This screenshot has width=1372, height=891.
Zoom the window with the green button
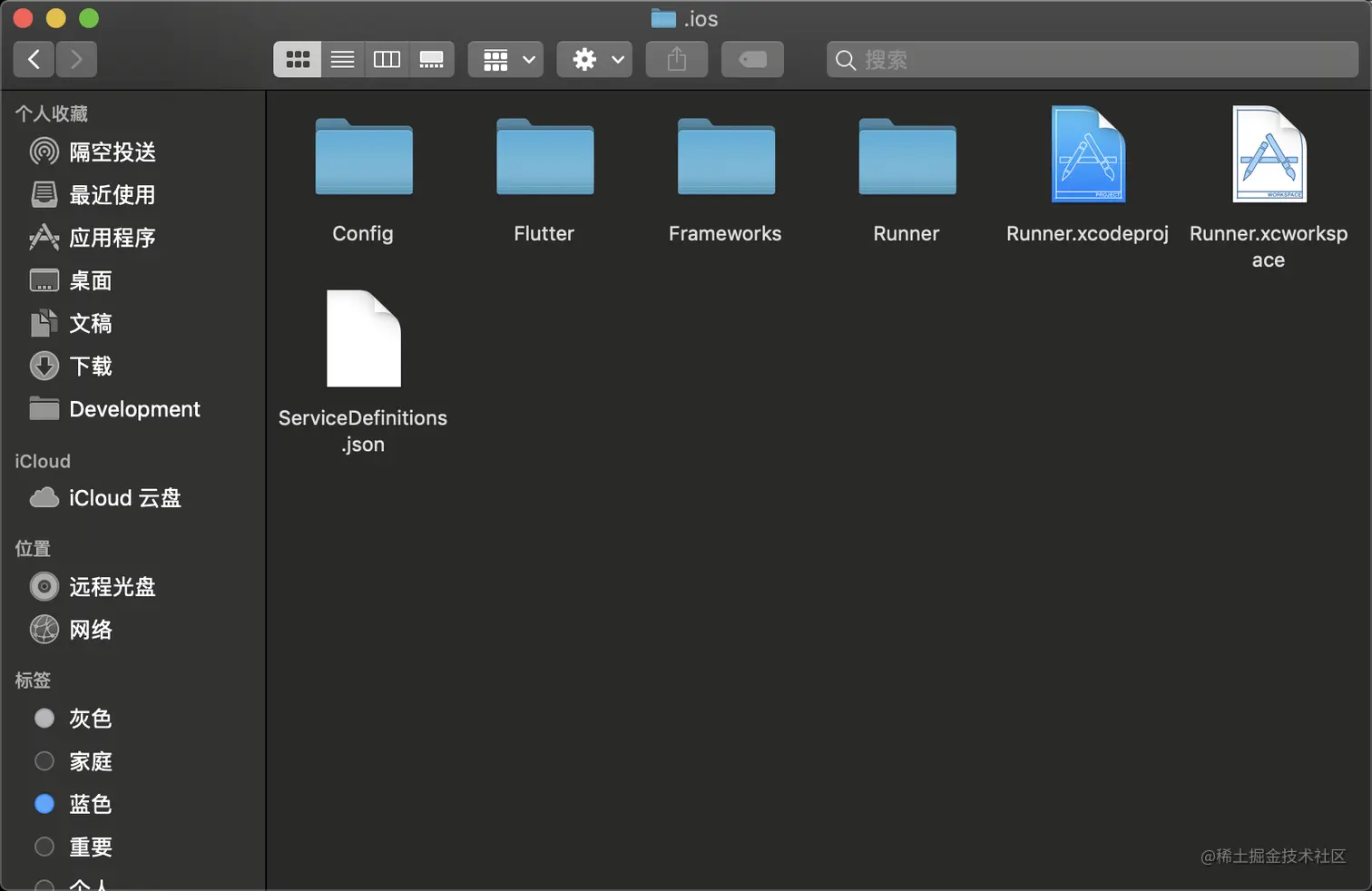[89, 18]
